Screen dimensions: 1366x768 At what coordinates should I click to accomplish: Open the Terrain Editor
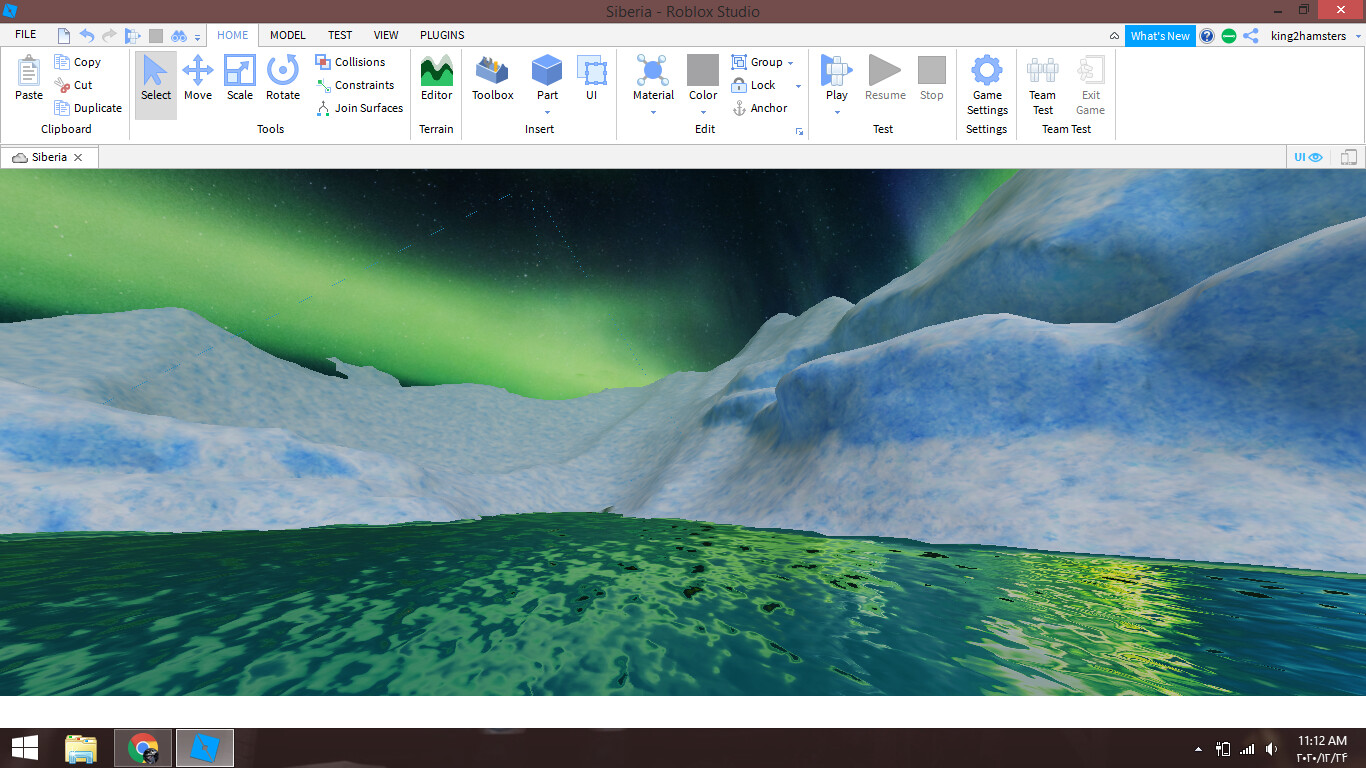tap(436, 78)
